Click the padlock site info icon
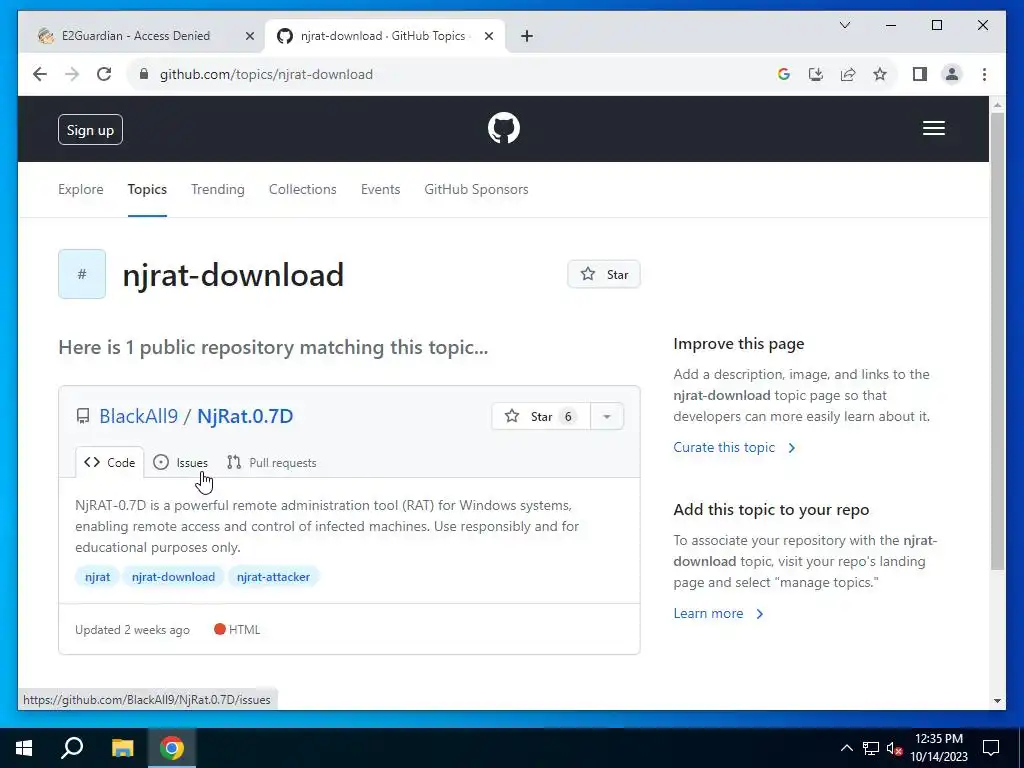The height and width of the screenshot is (768, 1024). [144, 74]
